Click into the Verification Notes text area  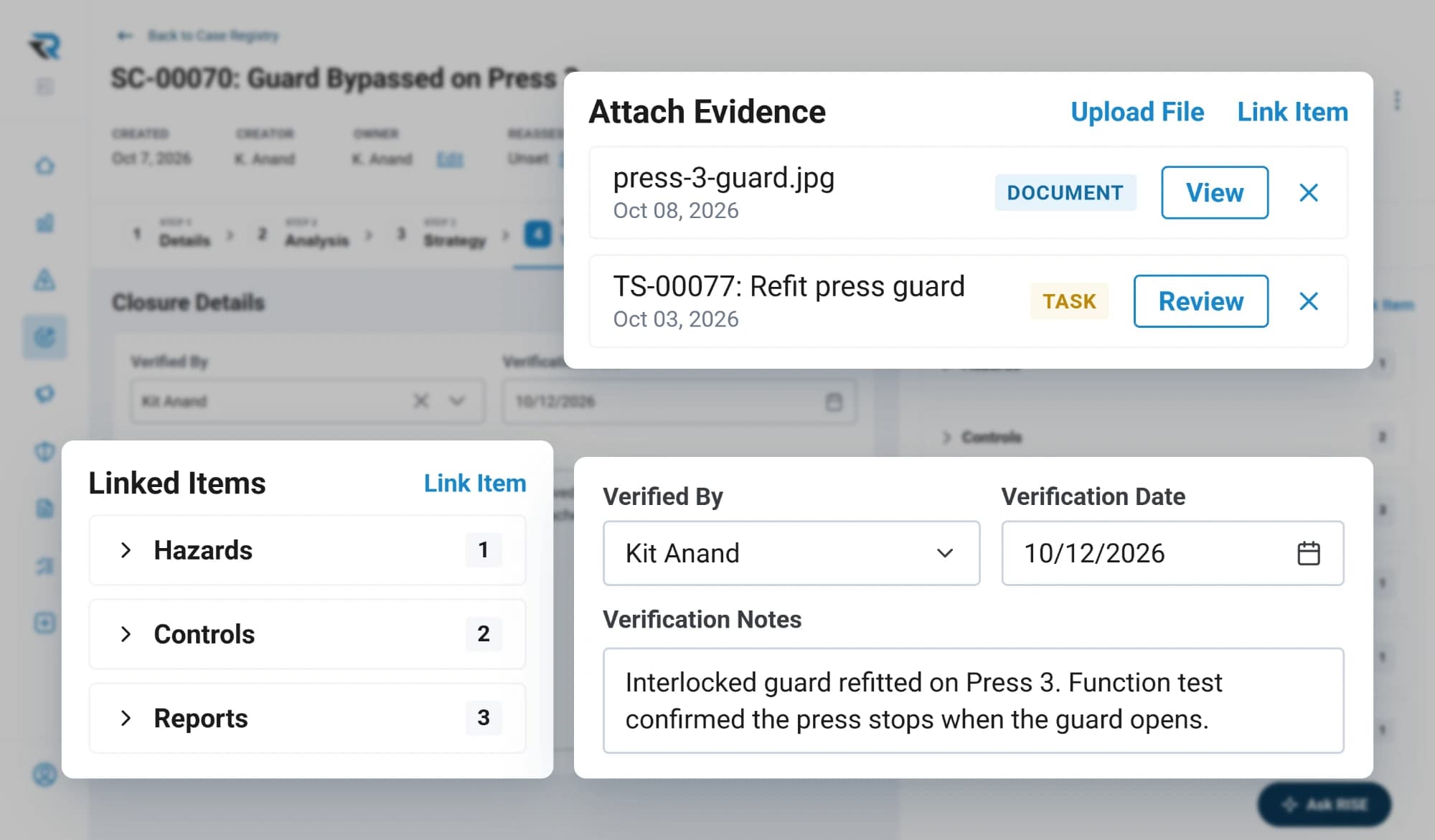coord(973,701)
